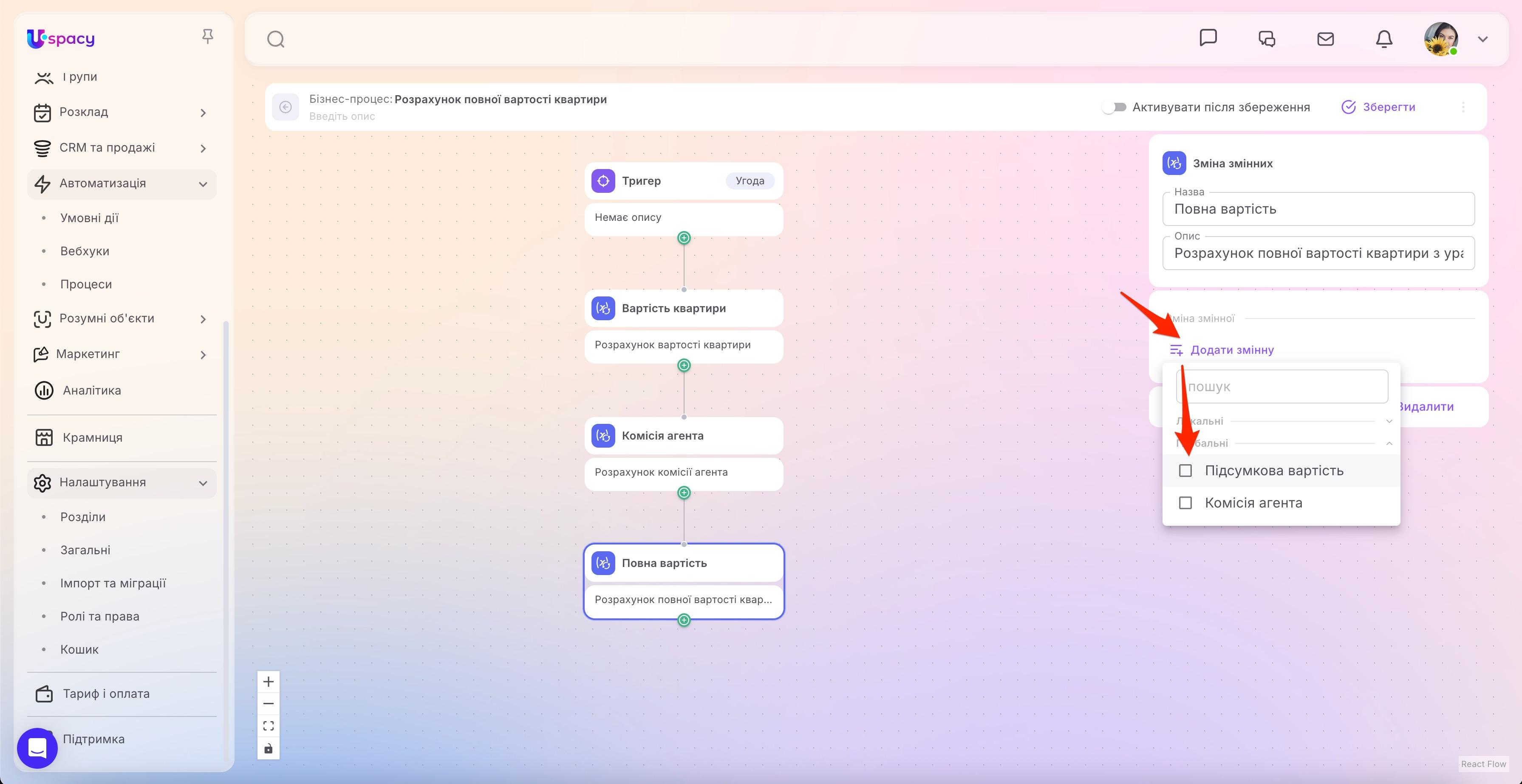The image size is (1522, 784).
Task: Click Додати змінну link
Action: [1222, 350]
